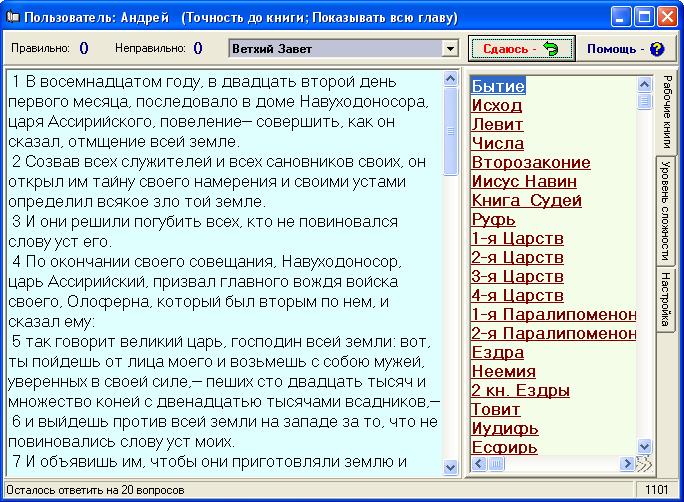684x502 pixels.
Task: Select Книга Судей book
Action: (x=527, y=200)
